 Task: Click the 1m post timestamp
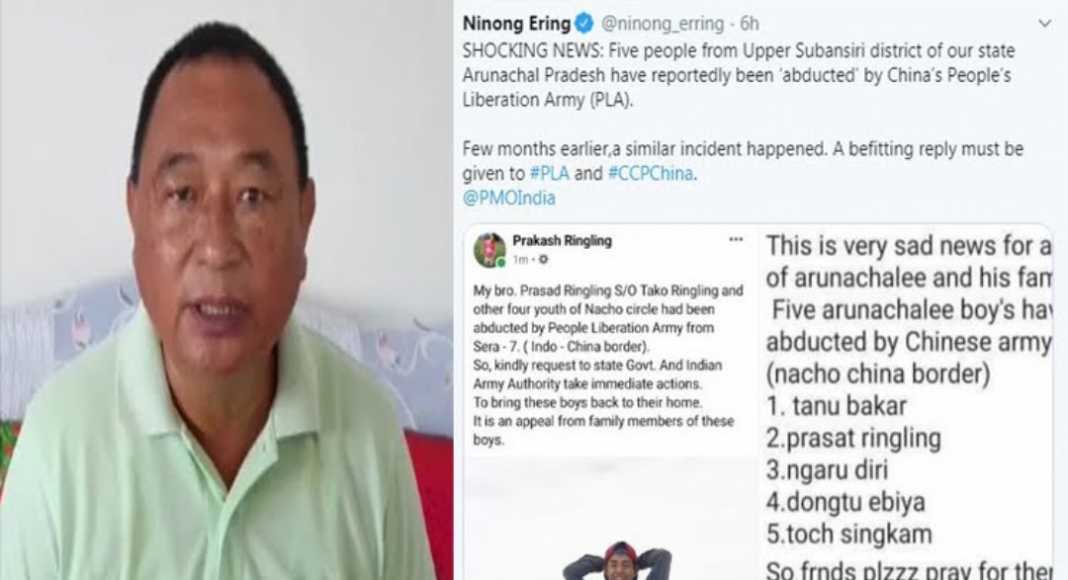click(520, 259)
